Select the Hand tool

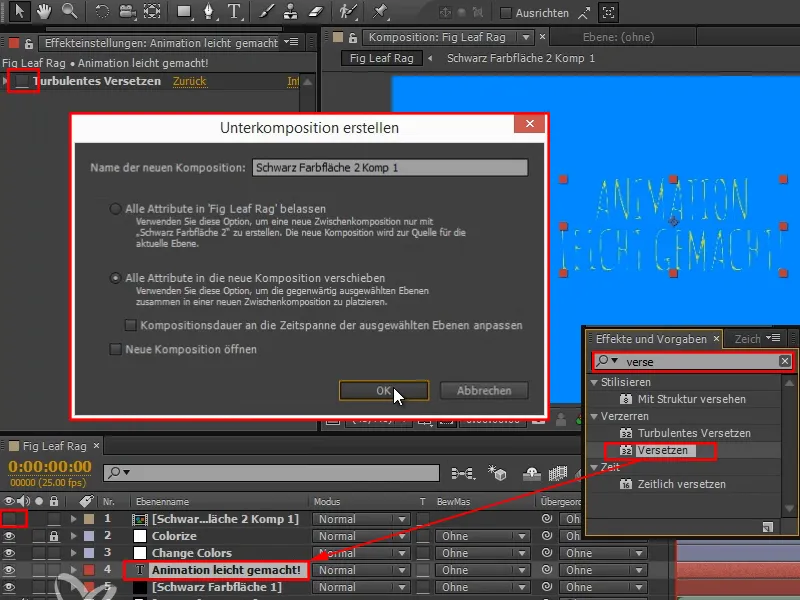coord(44,12)
